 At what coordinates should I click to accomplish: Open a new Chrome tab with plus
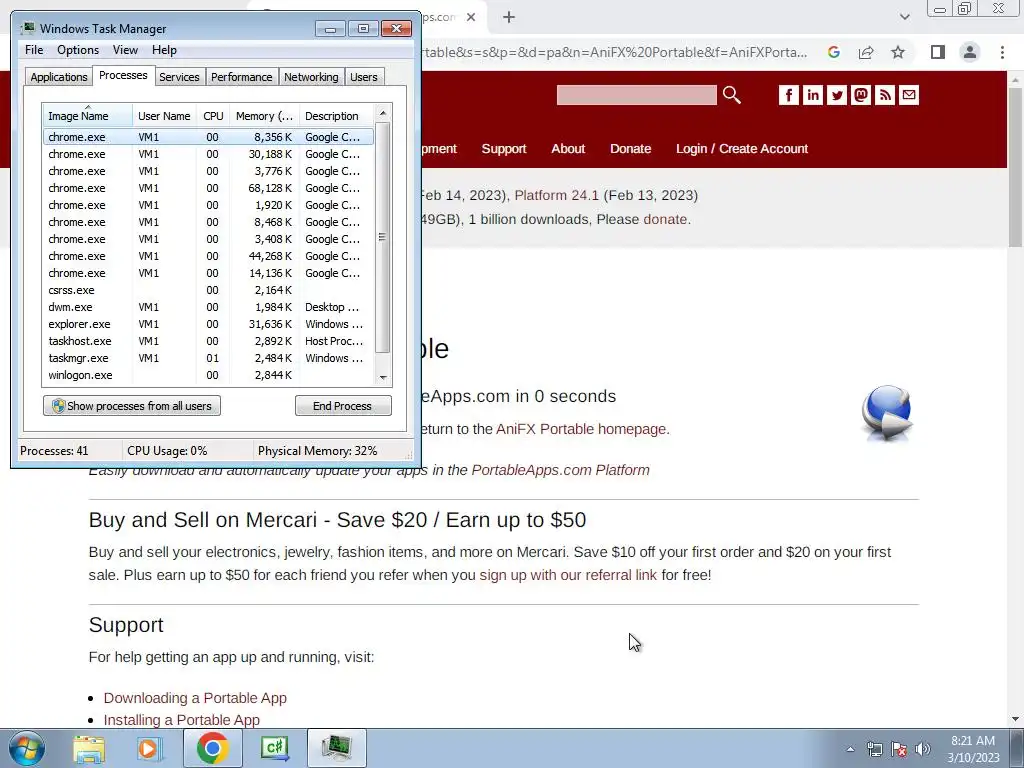509,17
